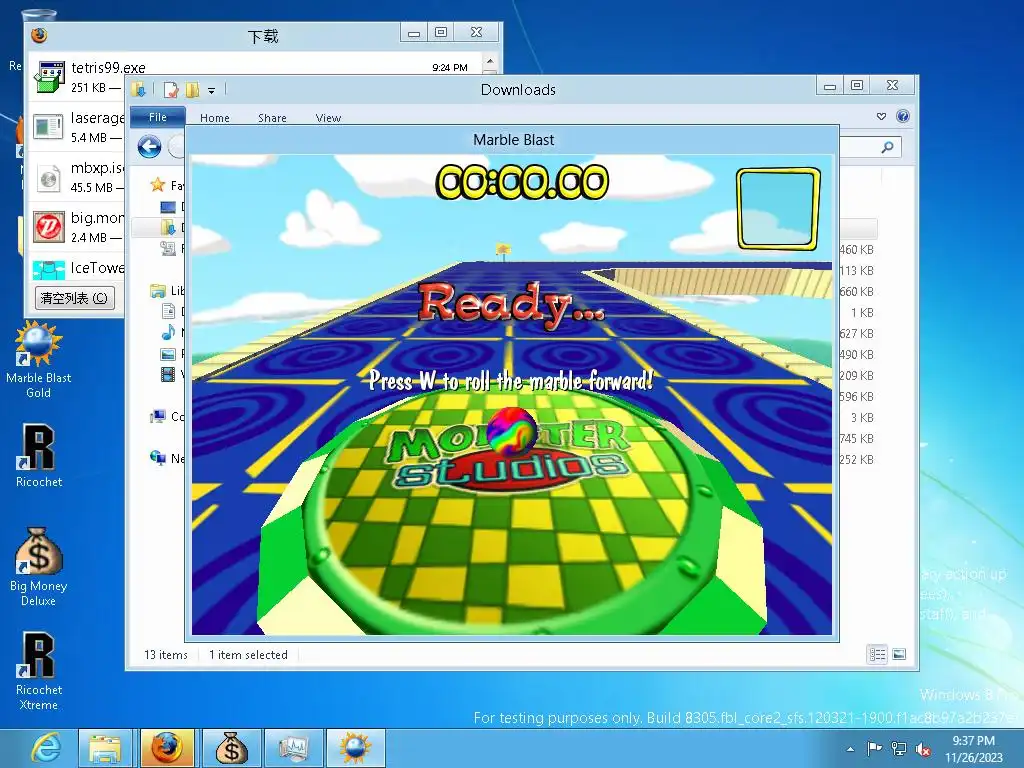Viewport: 1024px width, 768px height.
Task: Select the big money download entry
Action: pos(77,227)
